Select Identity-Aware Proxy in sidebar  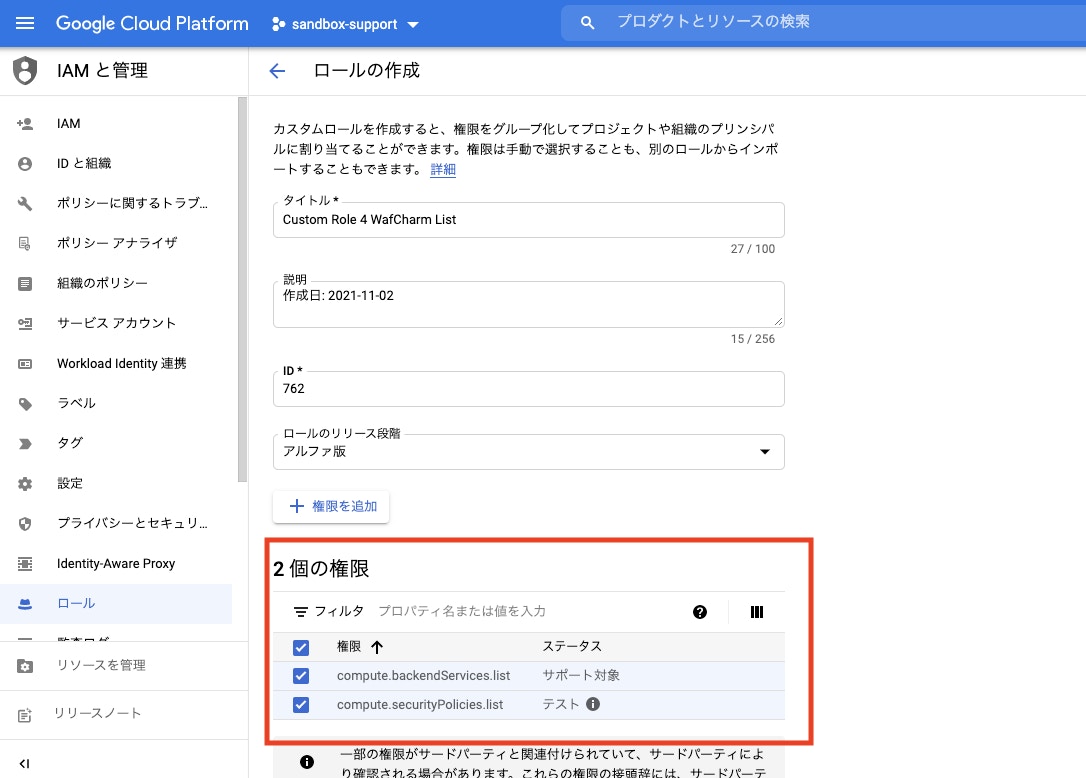coord(116,564)
